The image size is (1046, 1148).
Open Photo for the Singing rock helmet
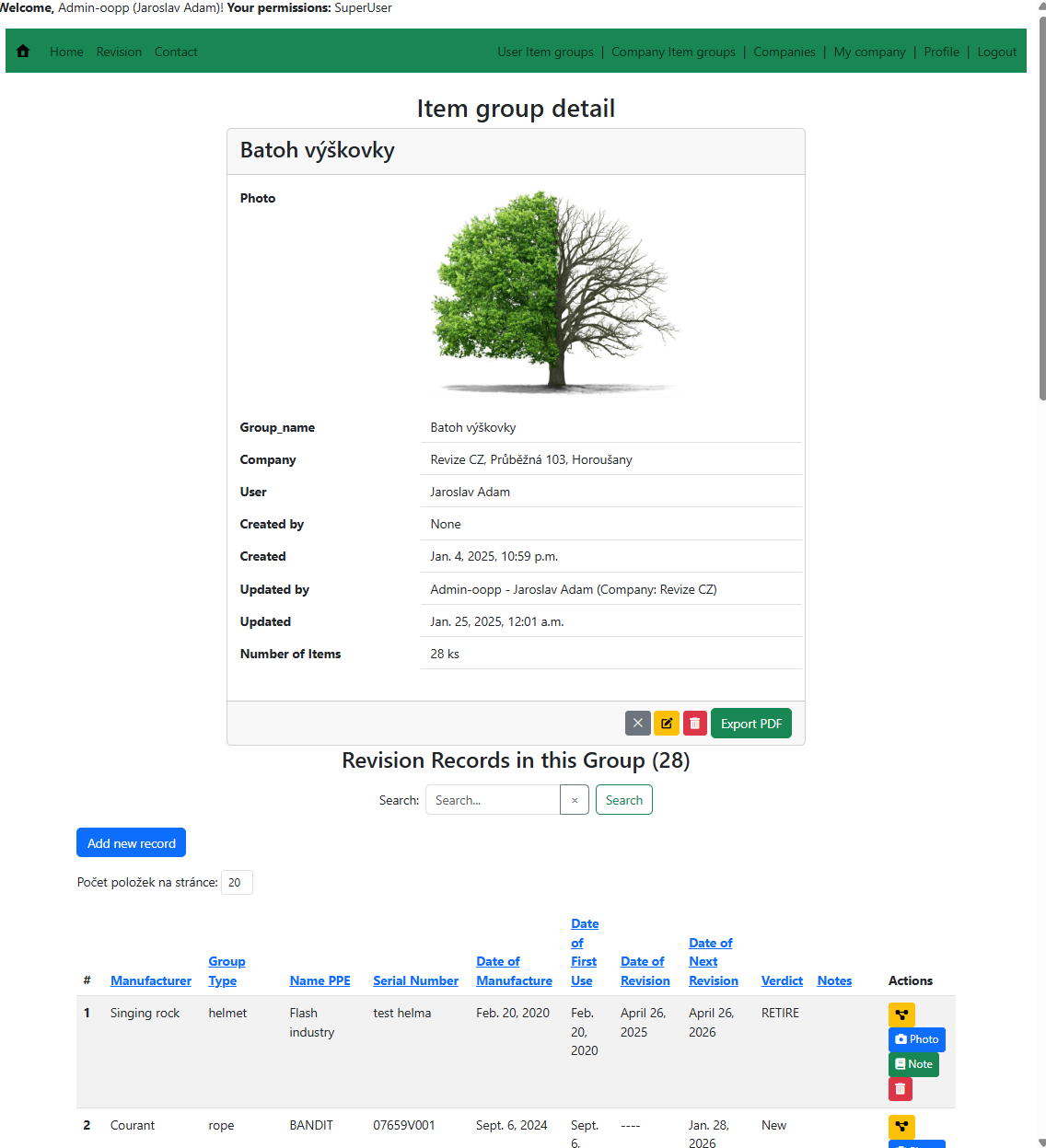point(916,1039)
